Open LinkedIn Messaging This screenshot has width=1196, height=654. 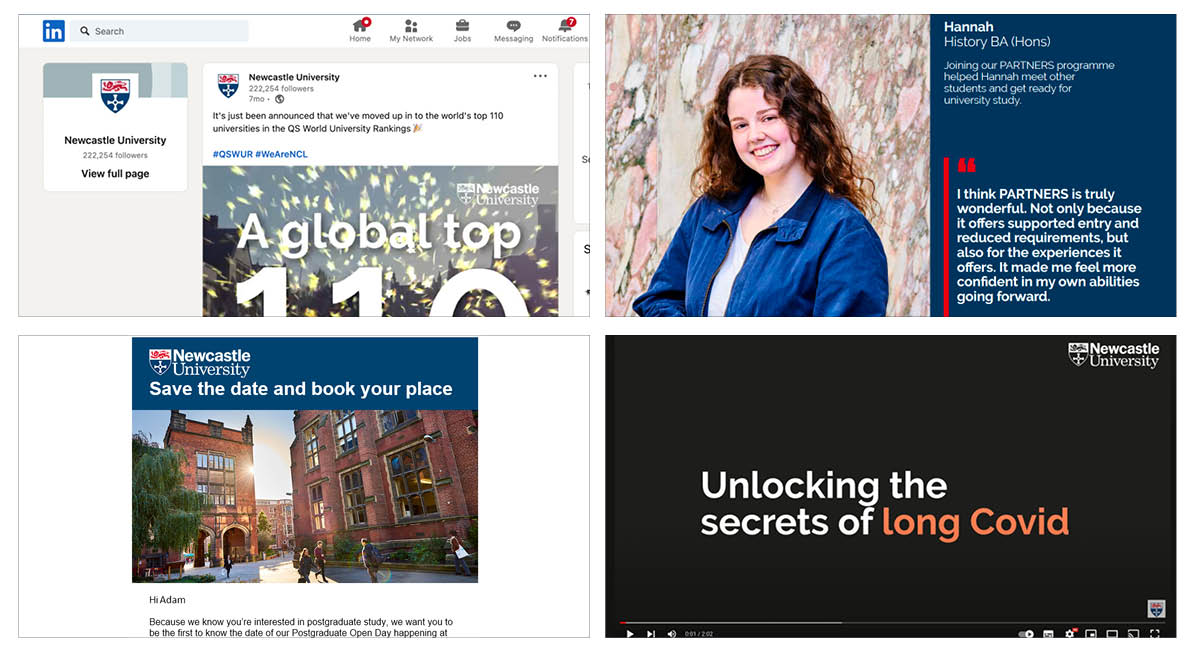coord(513,31)
